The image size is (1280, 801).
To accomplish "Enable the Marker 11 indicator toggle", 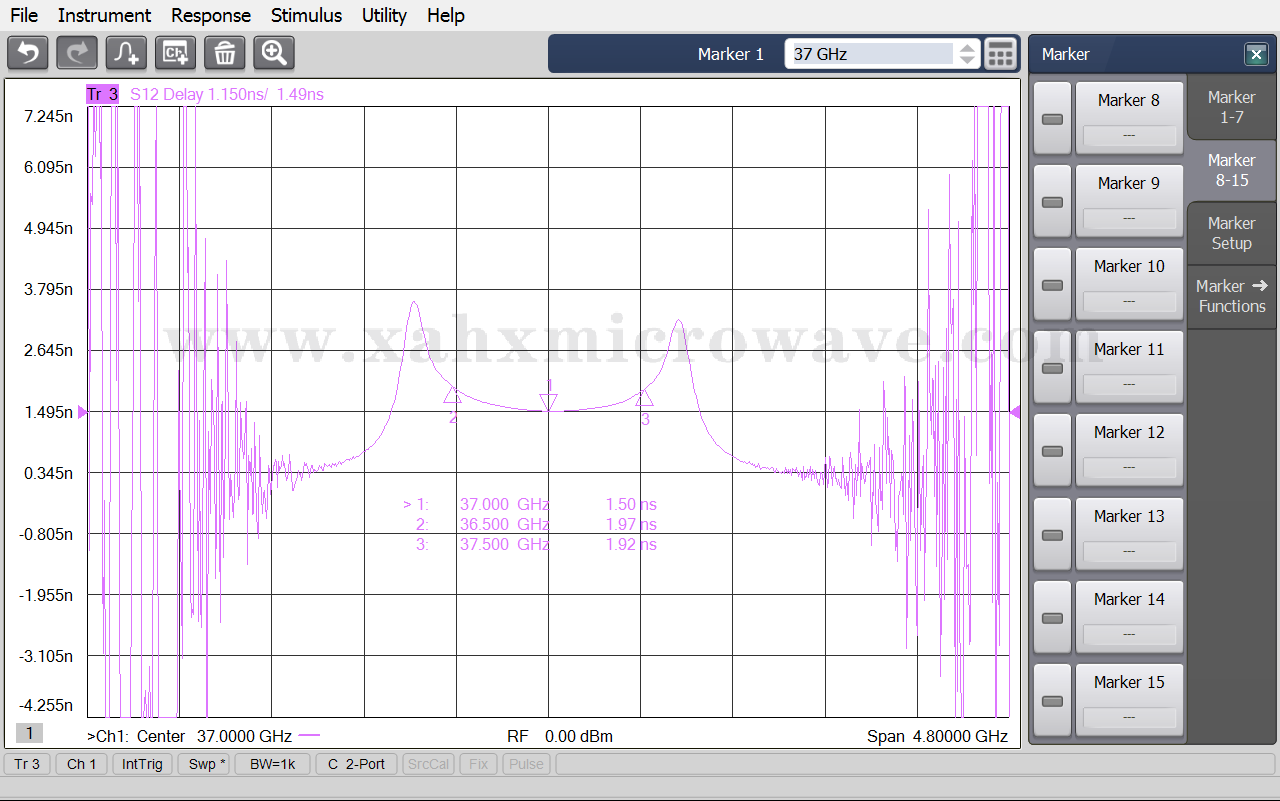I will click(1052, 368).
